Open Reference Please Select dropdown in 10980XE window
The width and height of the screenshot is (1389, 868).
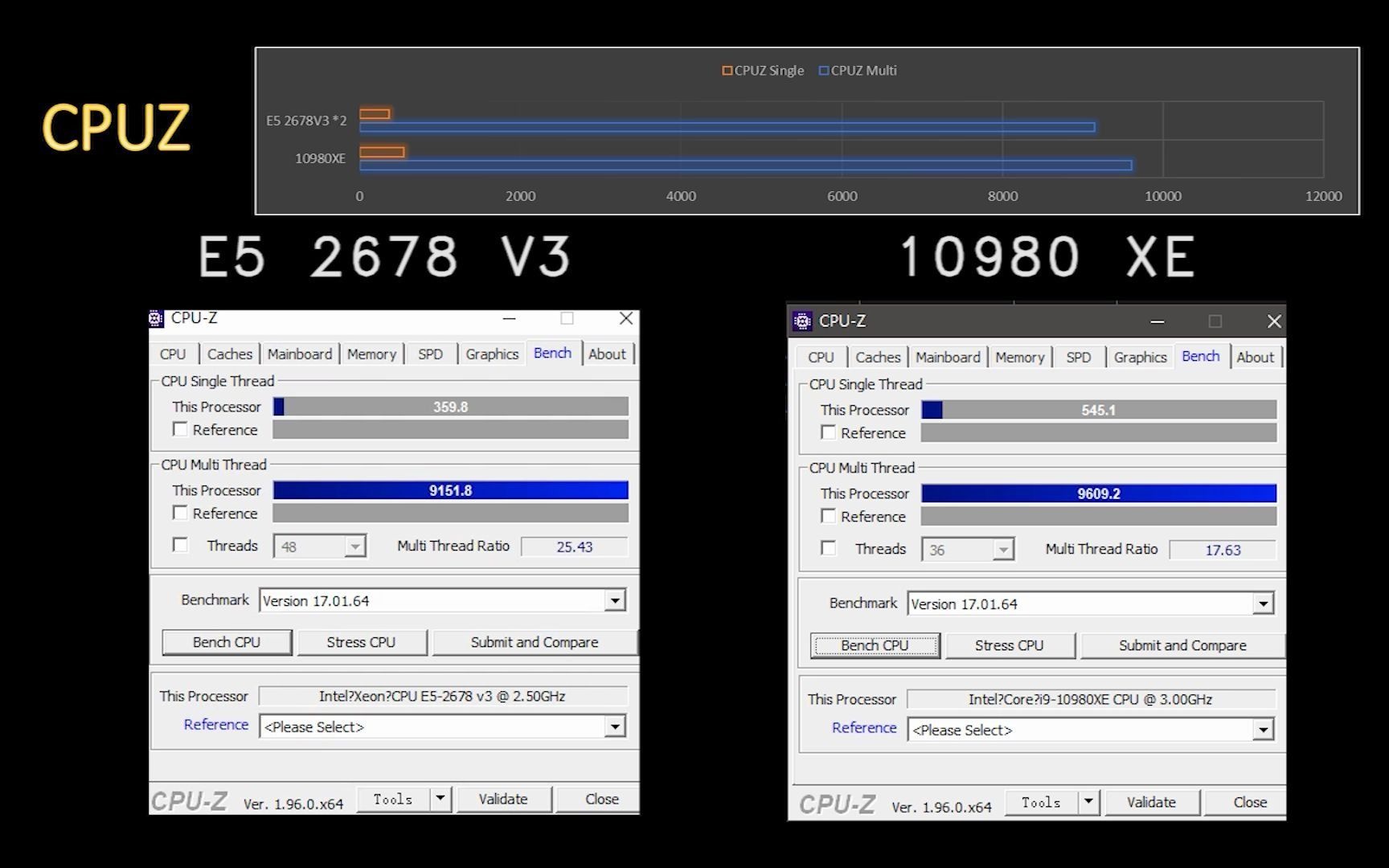1263,730
